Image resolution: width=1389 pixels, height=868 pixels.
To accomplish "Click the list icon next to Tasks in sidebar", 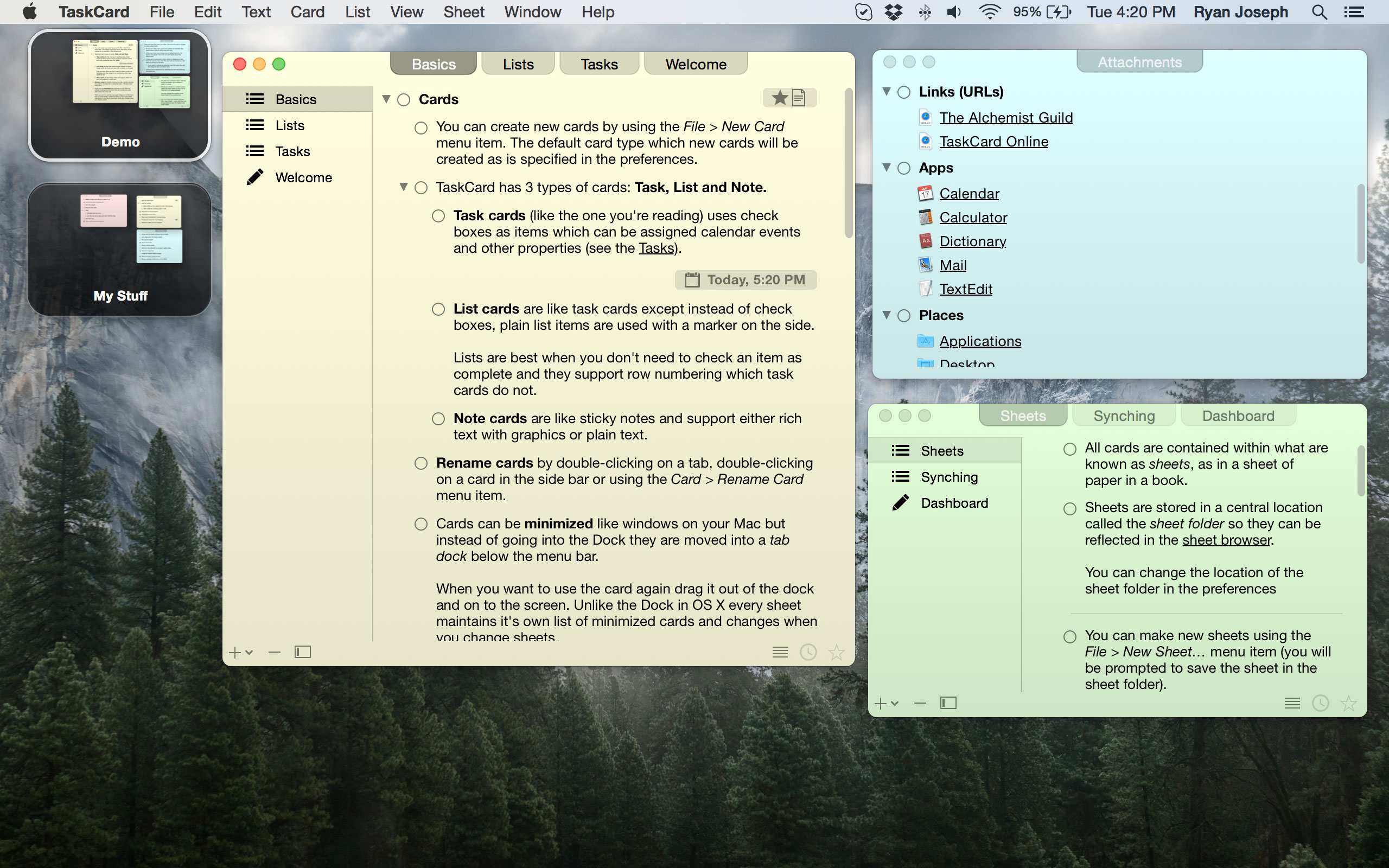I will click(x=255, y=151).
